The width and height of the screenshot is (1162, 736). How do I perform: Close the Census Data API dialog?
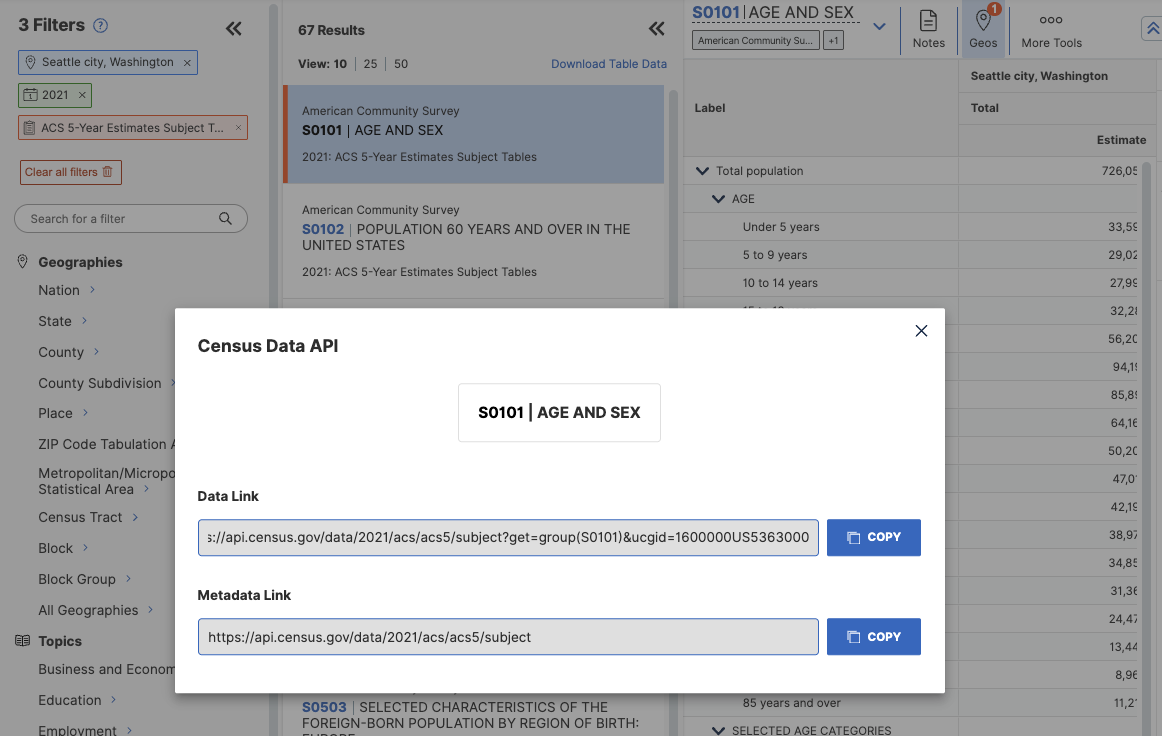[x=921, y=331]
